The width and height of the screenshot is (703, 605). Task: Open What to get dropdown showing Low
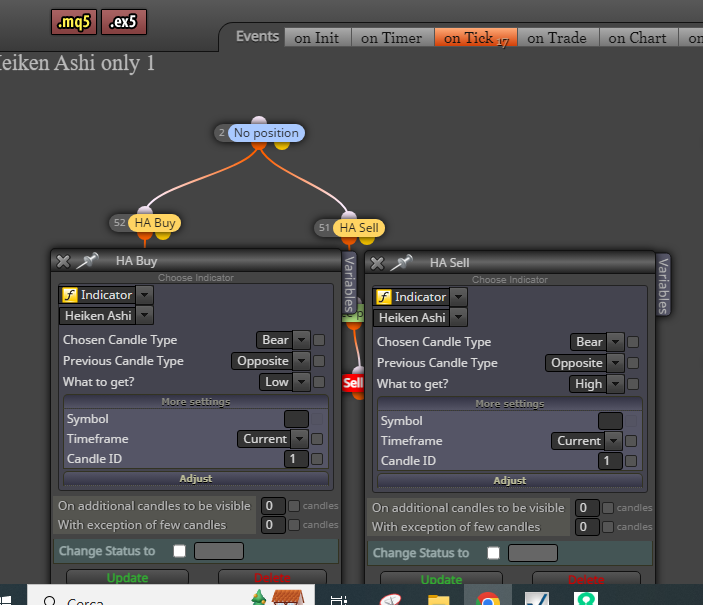(x=301, y=382)
